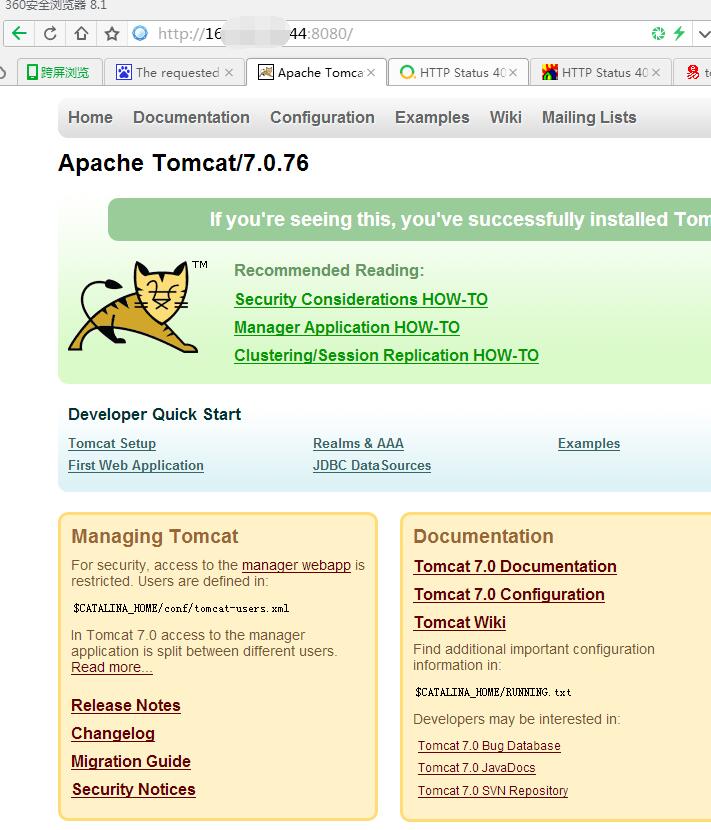The width and height of the screenshot is (711, 830).
Task: Open Tomcat 7.0 Configuration link
Action: (x=509, y=595)
